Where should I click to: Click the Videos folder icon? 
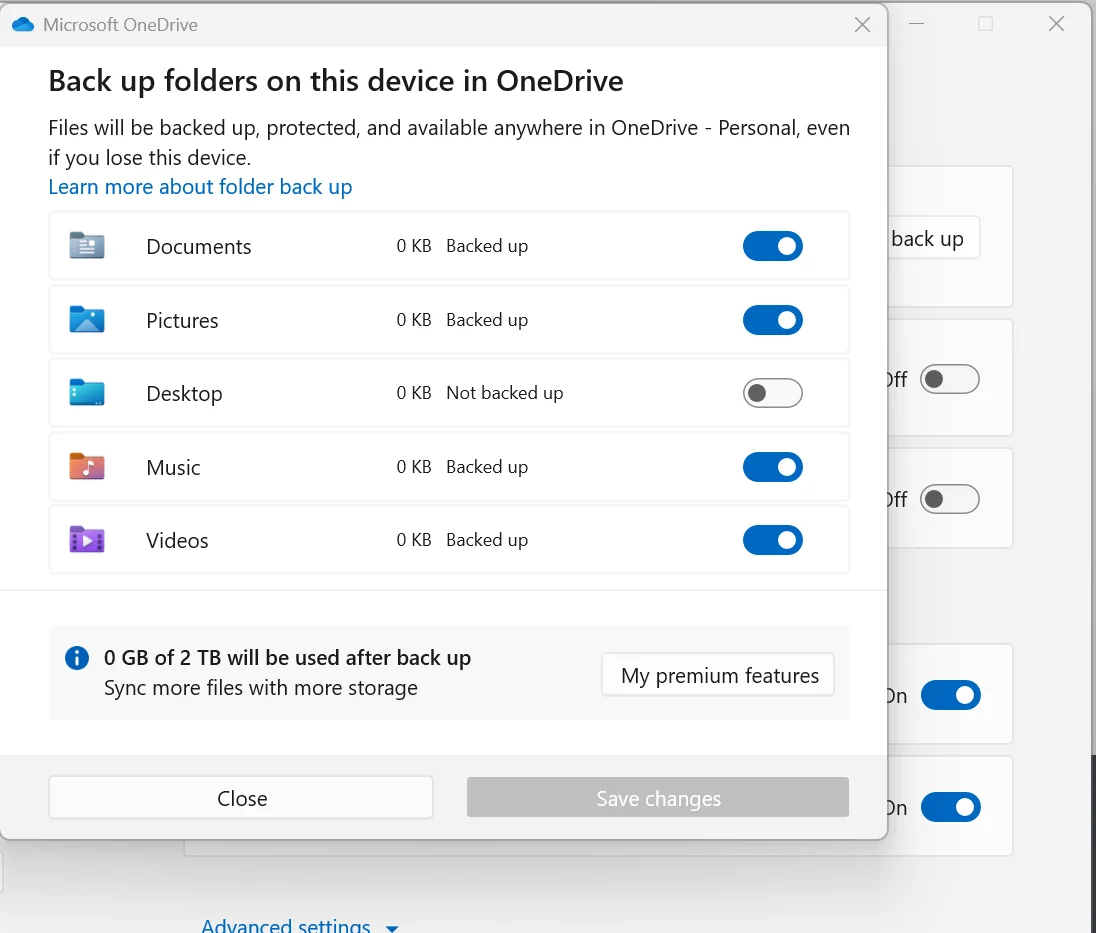point(87,540)
